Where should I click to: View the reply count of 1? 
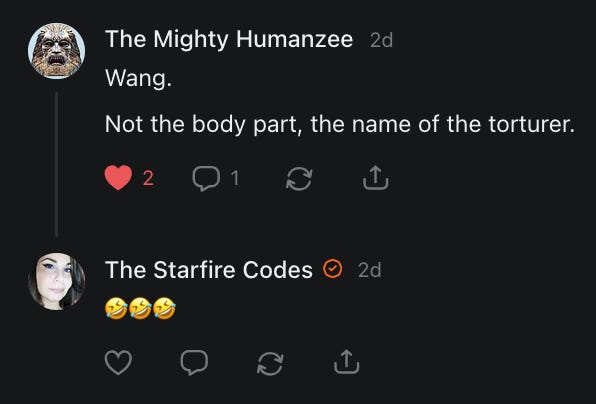[x=235, y=178]
